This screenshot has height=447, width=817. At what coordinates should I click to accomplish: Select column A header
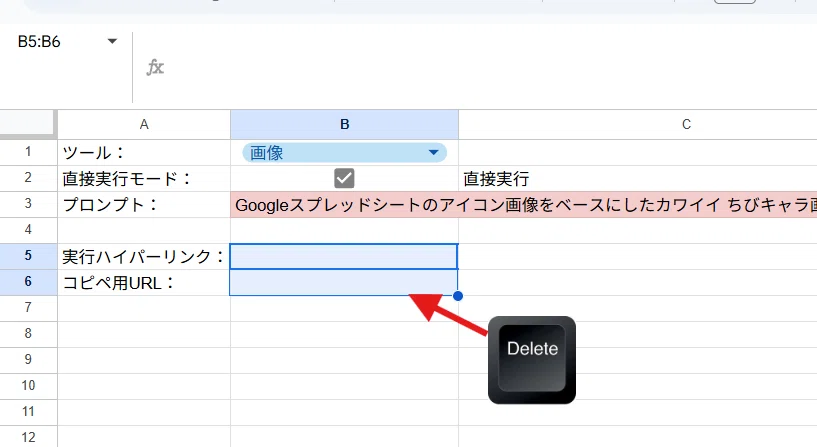[144, 125]
